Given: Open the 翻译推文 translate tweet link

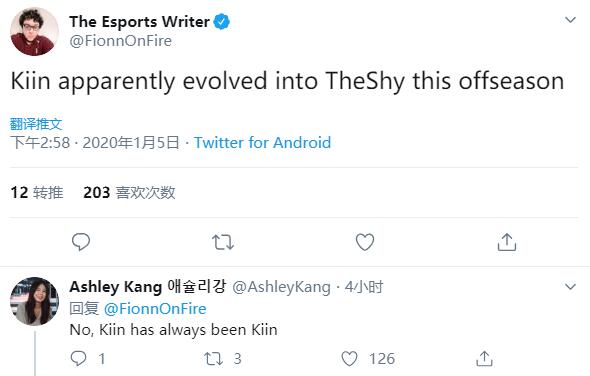Looking at the screenshot, I should pyautogui.click(x=36, y=124).
